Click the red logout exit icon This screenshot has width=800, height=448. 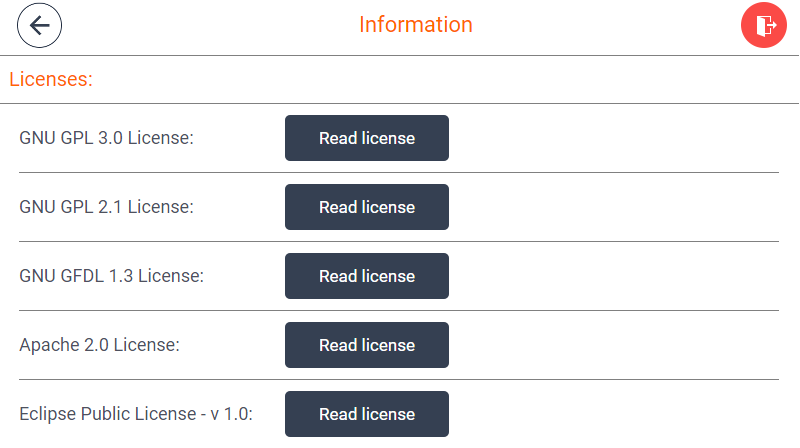coord(764,25)
